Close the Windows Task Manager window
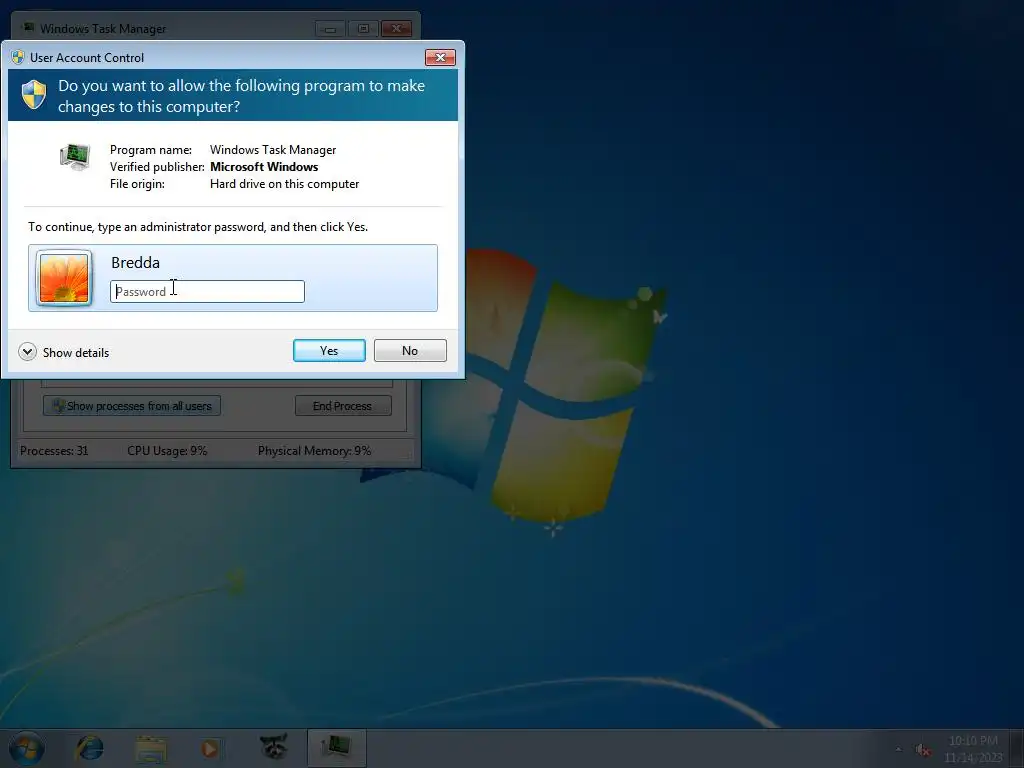Screen dimensions: 1024x768 coord(396,29)
